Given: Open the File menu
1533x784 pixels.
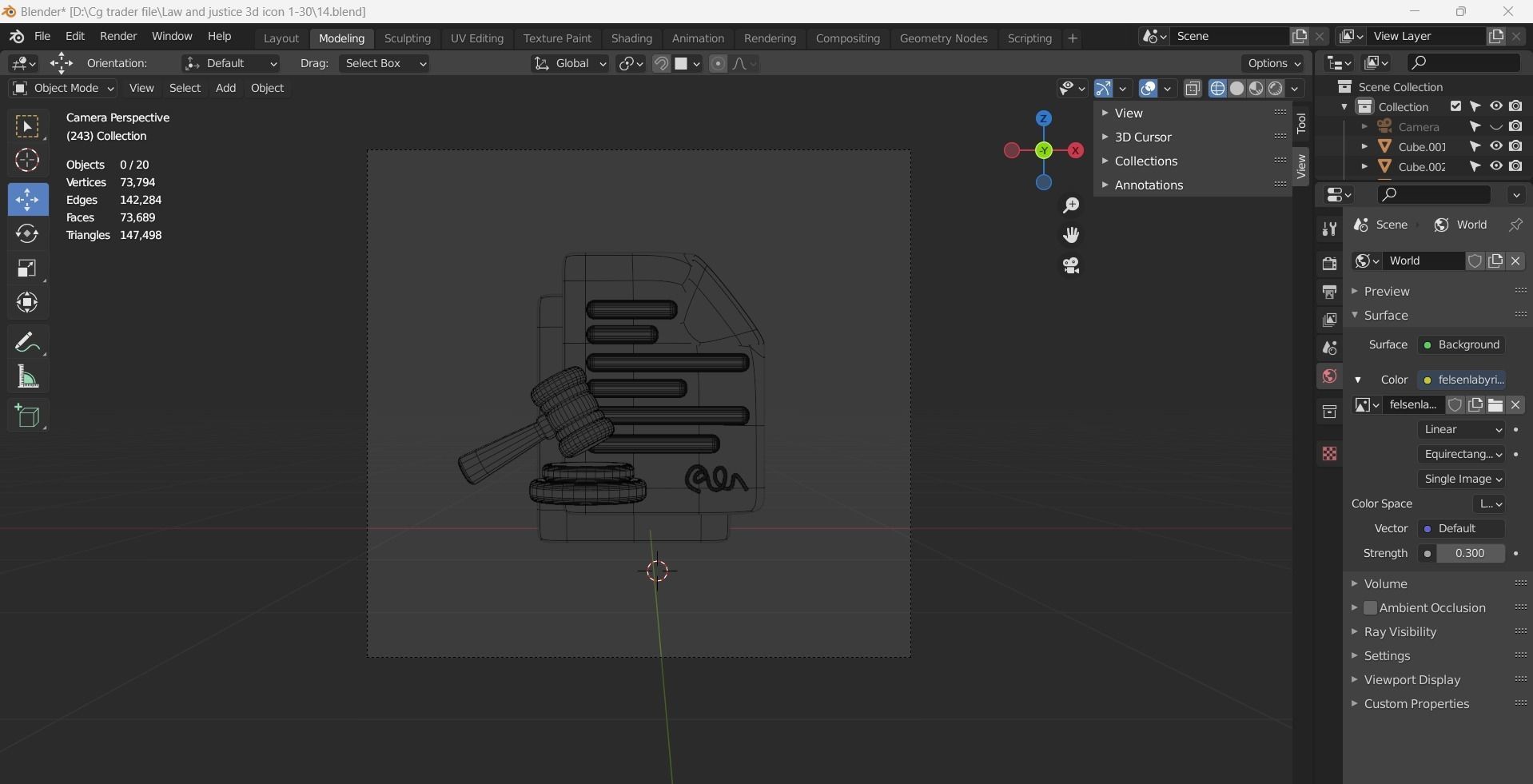Looking at the screenshot, I should pos(42,37).
